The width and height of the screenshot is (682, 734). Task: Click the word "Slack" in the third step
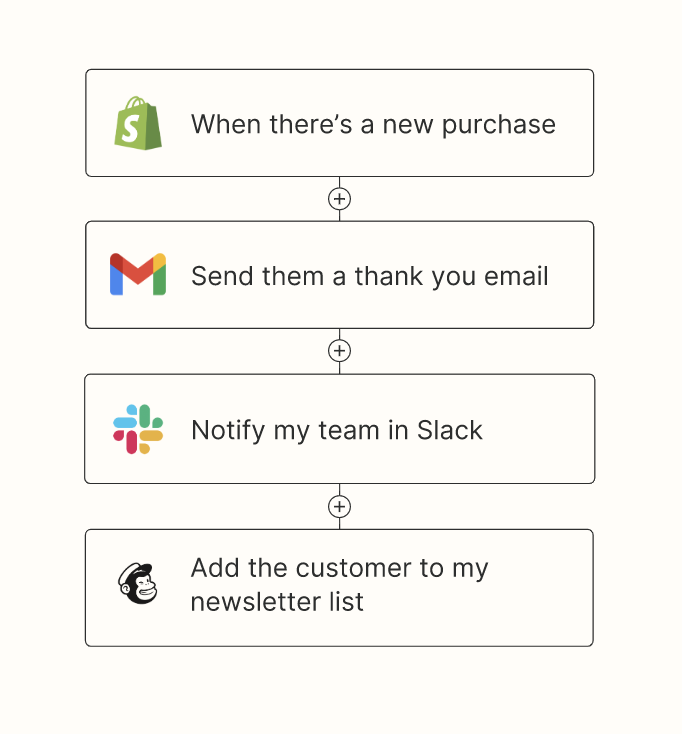pos(449,430)
